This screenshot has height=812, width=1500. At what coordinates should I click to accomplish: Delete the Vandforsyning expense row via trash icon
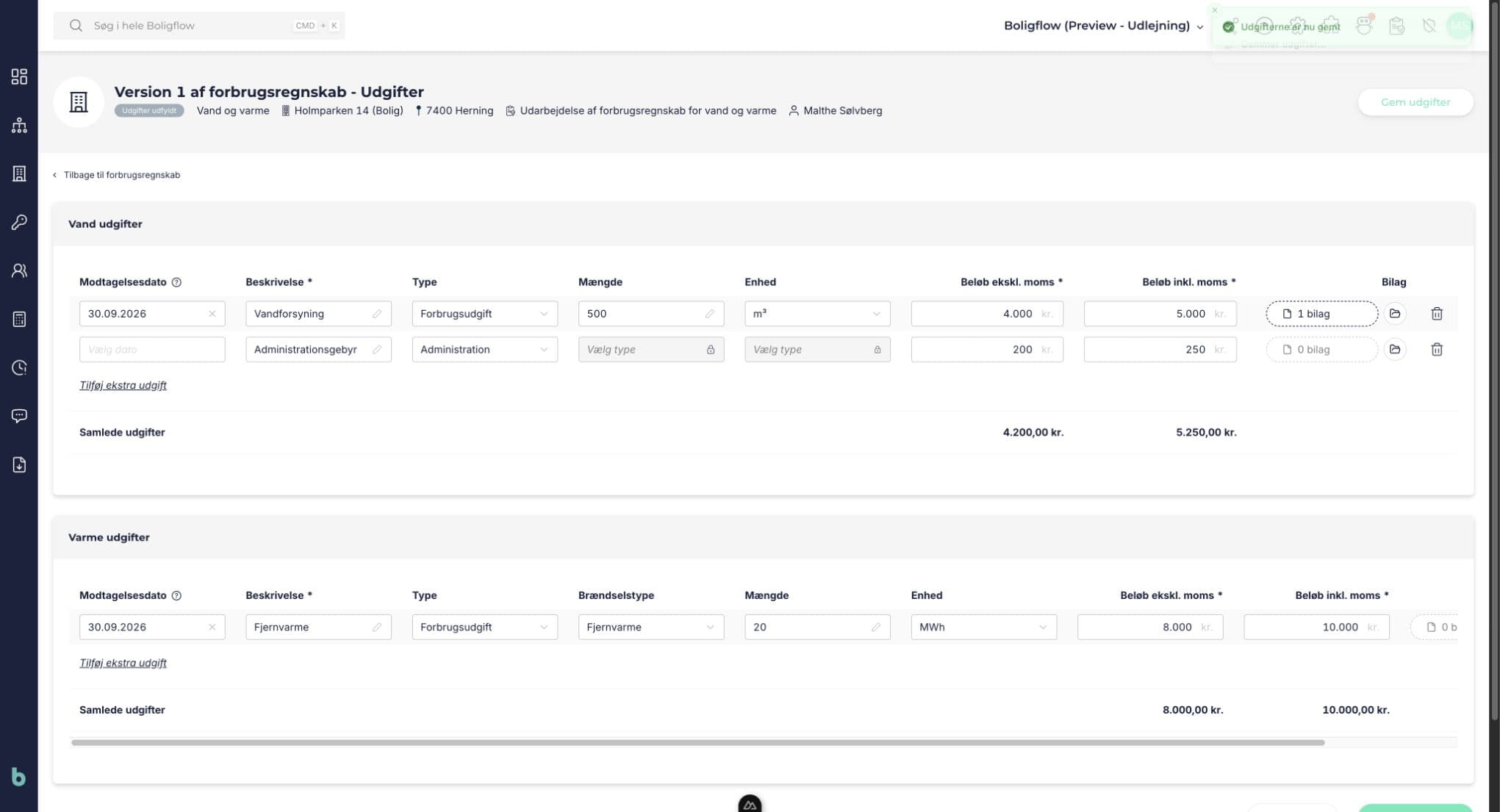coord(1437,314)
